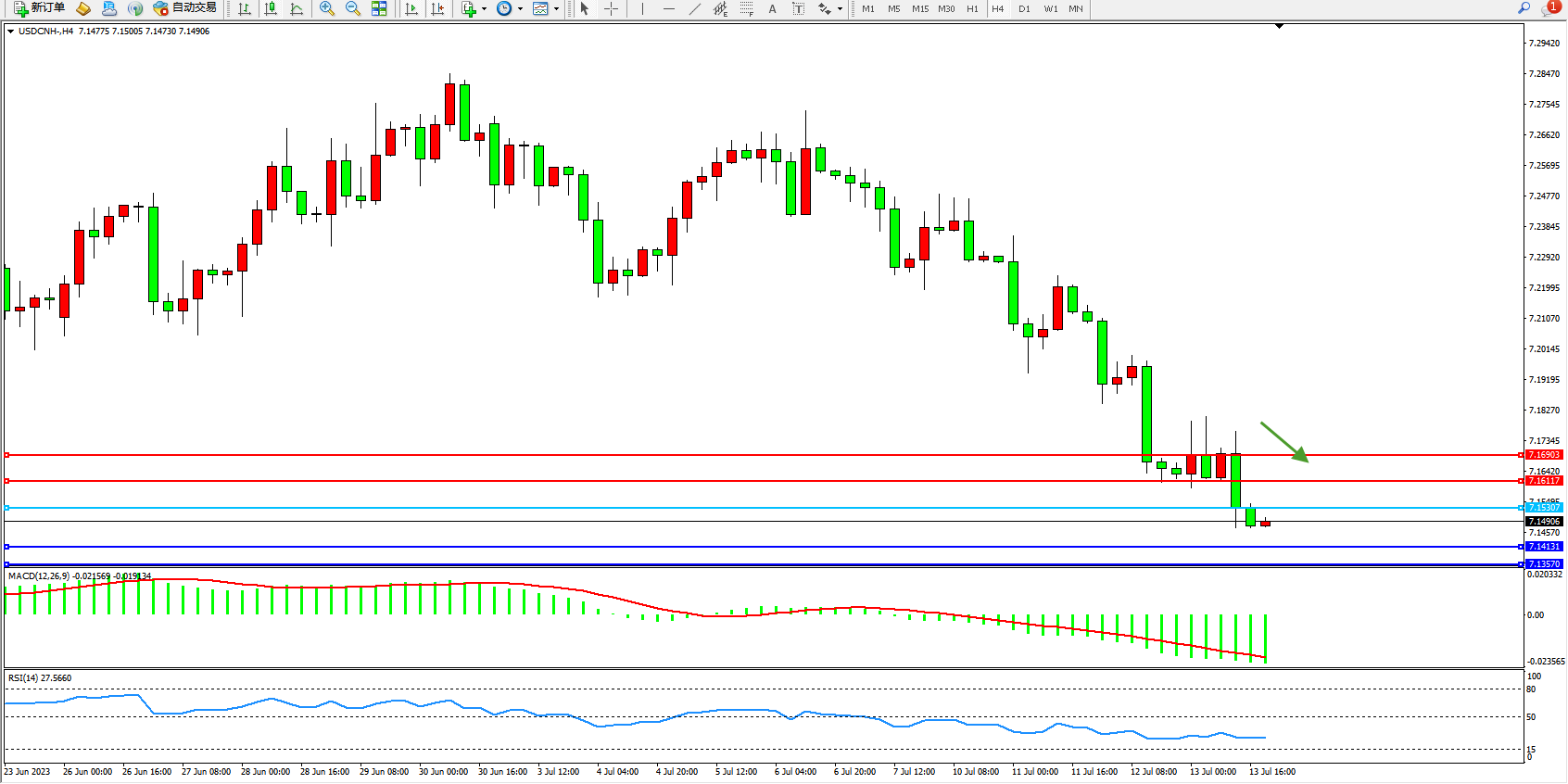
Task: Switch to the H1 timeframe
Action: pos(972,8)
